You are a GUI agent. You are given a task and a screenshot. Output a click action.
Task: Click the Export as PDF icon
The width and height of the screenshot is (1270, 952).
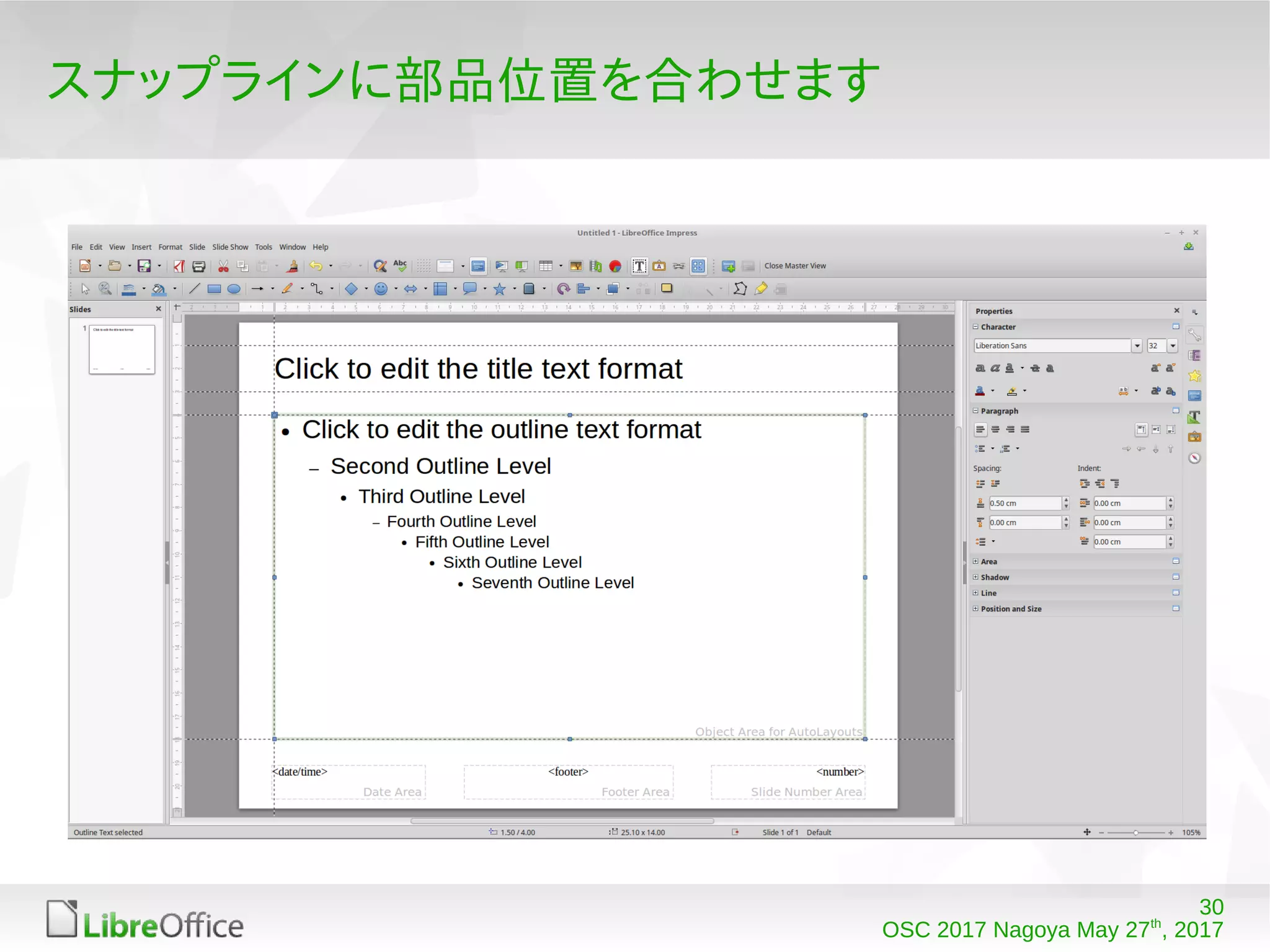[179, 266]
